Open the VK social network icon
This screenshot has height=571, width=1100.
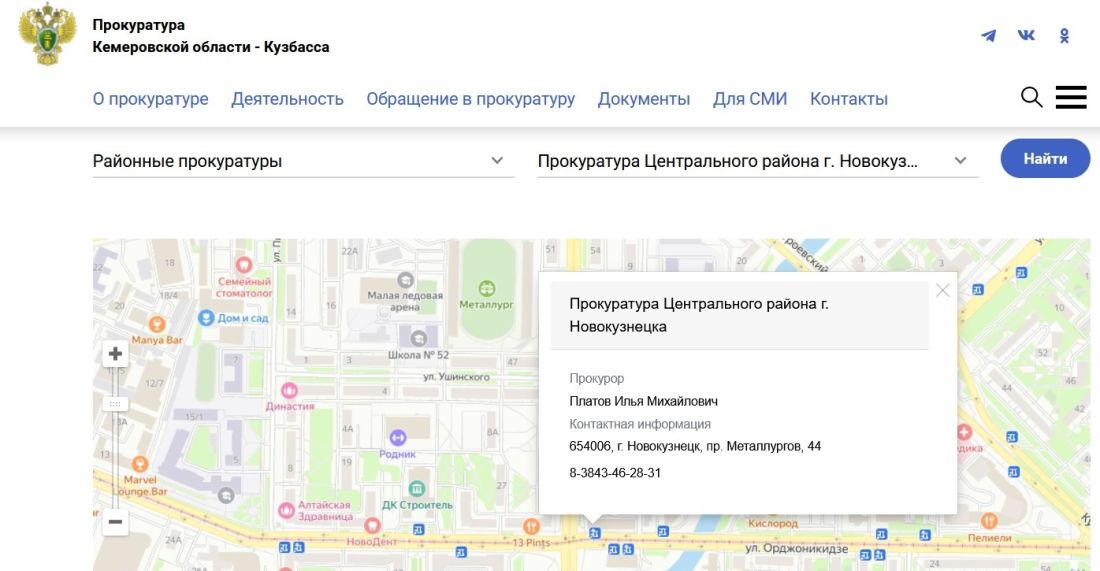point(1026,36)
